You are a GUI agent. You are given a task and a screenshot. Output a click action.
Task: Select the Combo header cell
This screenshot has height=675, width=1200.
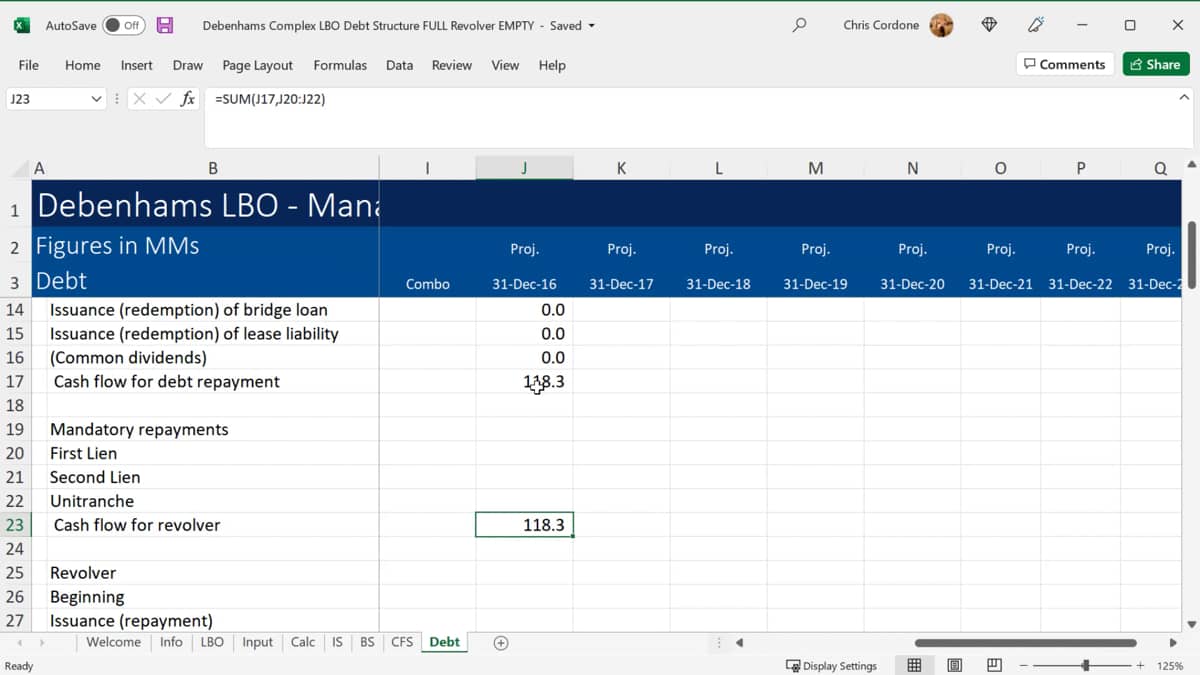point(427,284)
